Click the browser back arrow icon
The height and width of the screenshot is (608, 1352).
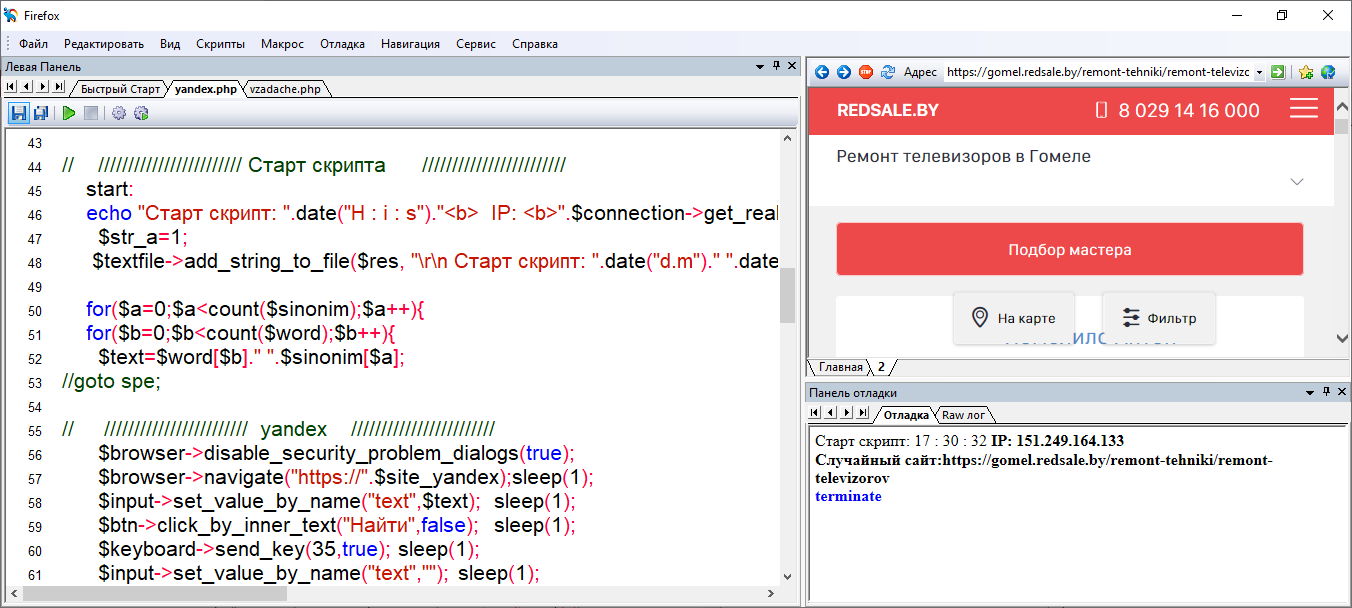[822, 72]
